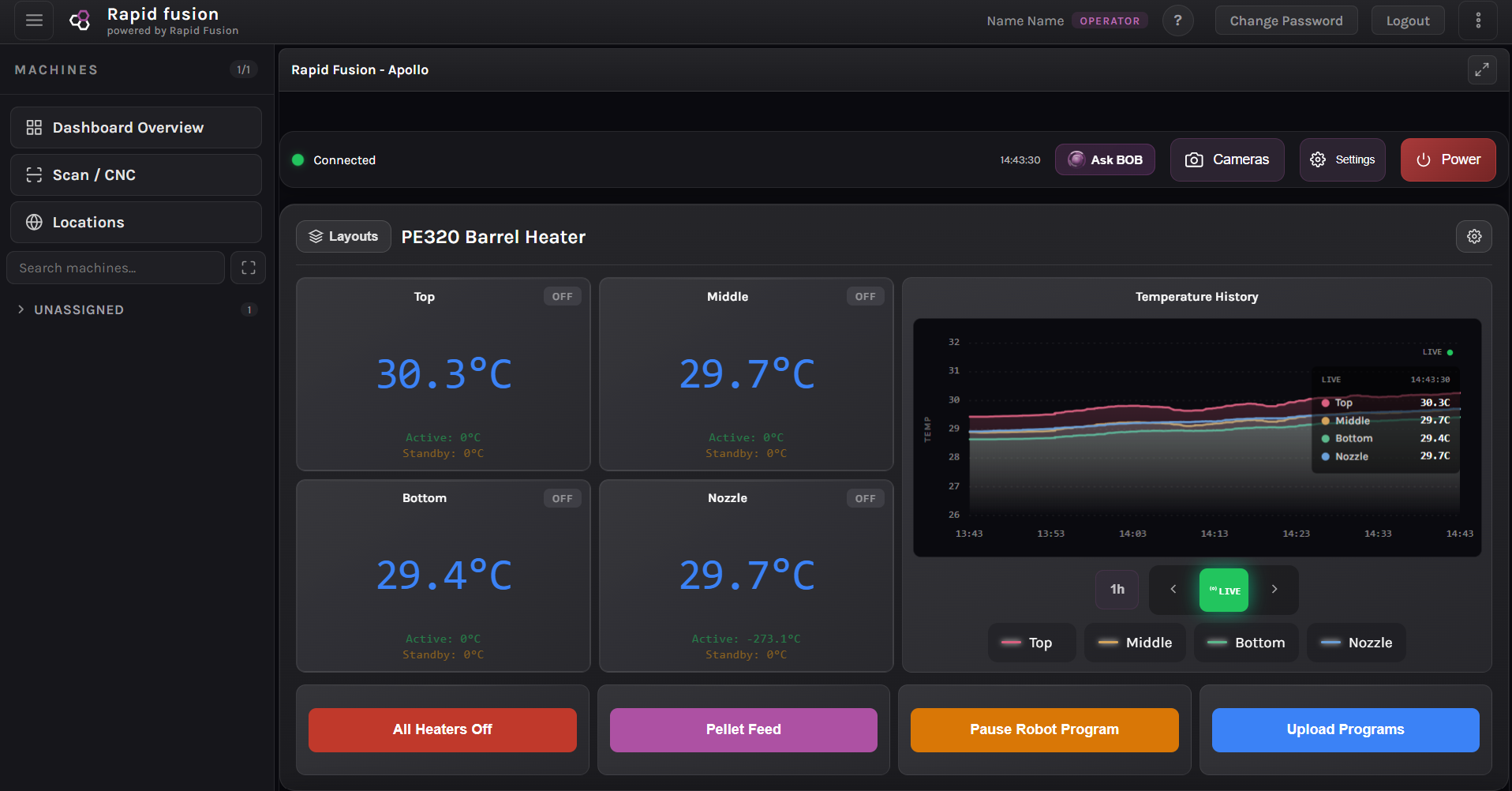Click Change Password button
The width and height of the screenshot is (1512, 791).
[1286, 21]
